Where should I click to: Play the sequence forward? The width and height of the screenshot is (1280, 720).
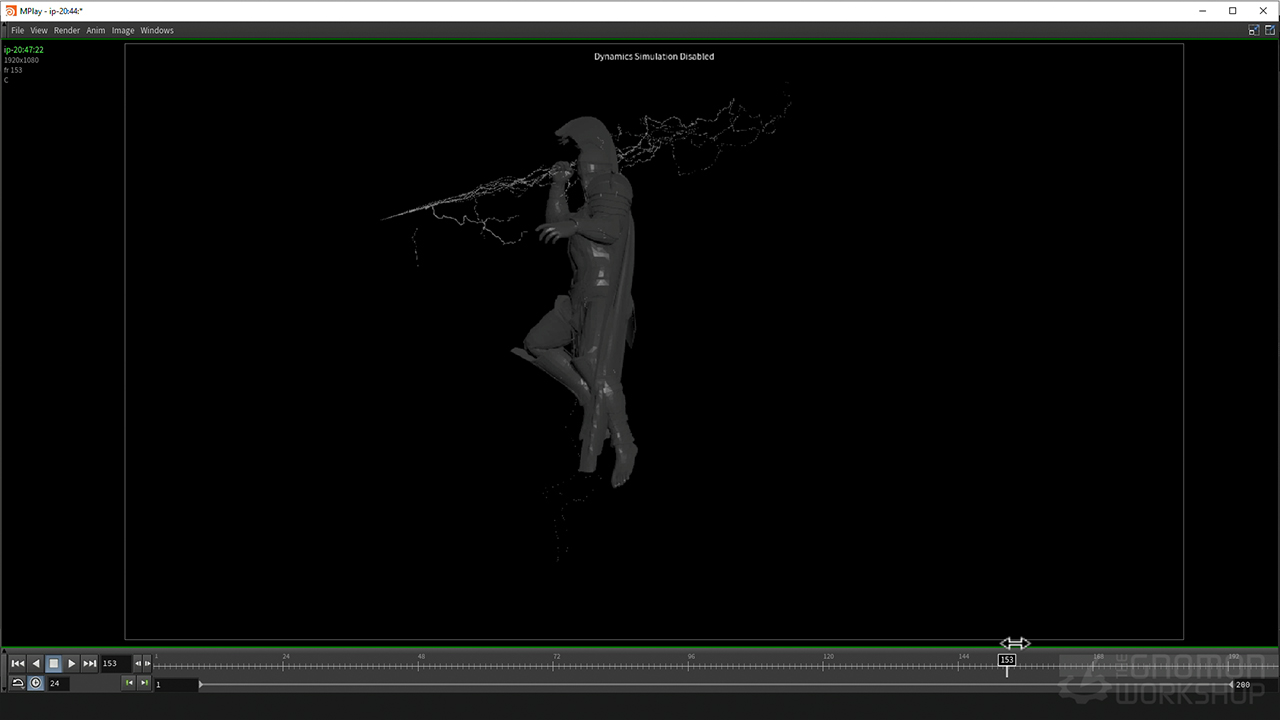coord(72,663)
